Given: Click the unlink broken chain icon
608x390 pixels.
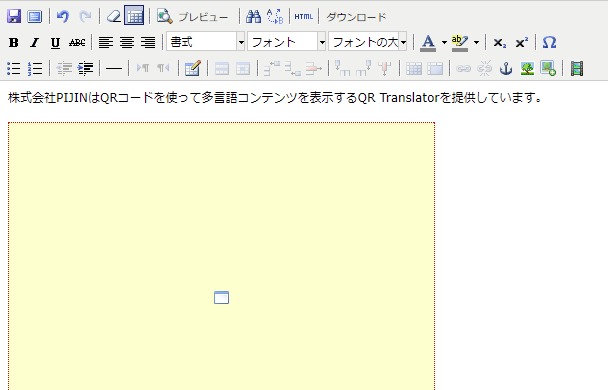Looking at the screenshot, I should point(485,69).
